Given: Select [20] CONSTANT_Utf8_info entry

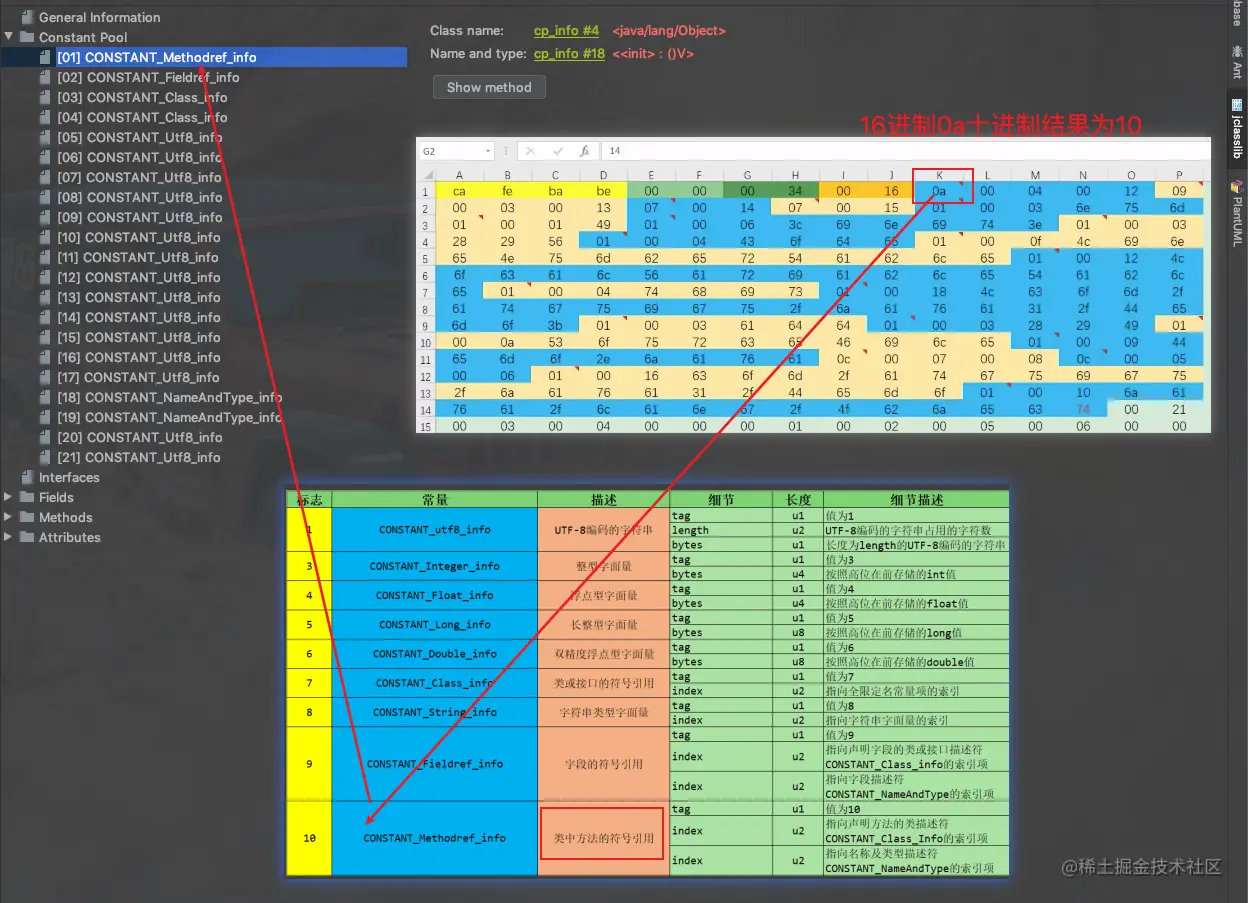Looking at the screenshot, I should click(x=139, y=437).
